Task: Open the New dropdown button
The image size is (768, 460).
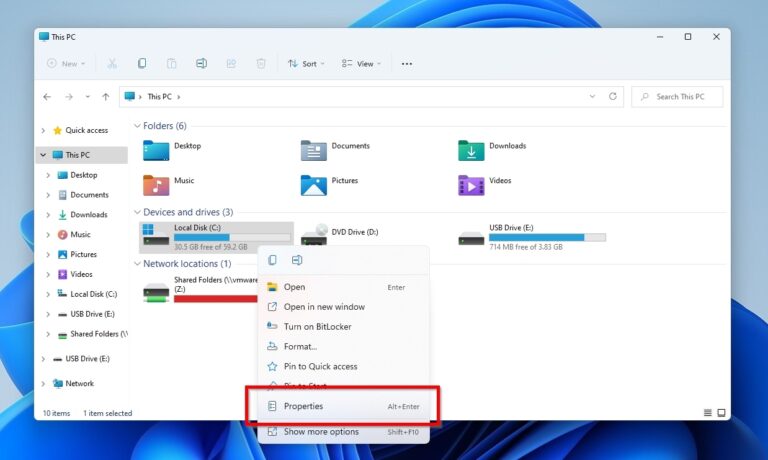Action: coord(66,64)
